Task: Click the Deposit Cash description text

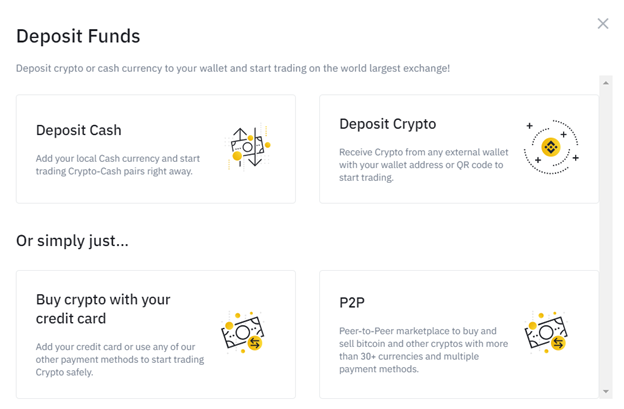Action: [x=118, y=165]
